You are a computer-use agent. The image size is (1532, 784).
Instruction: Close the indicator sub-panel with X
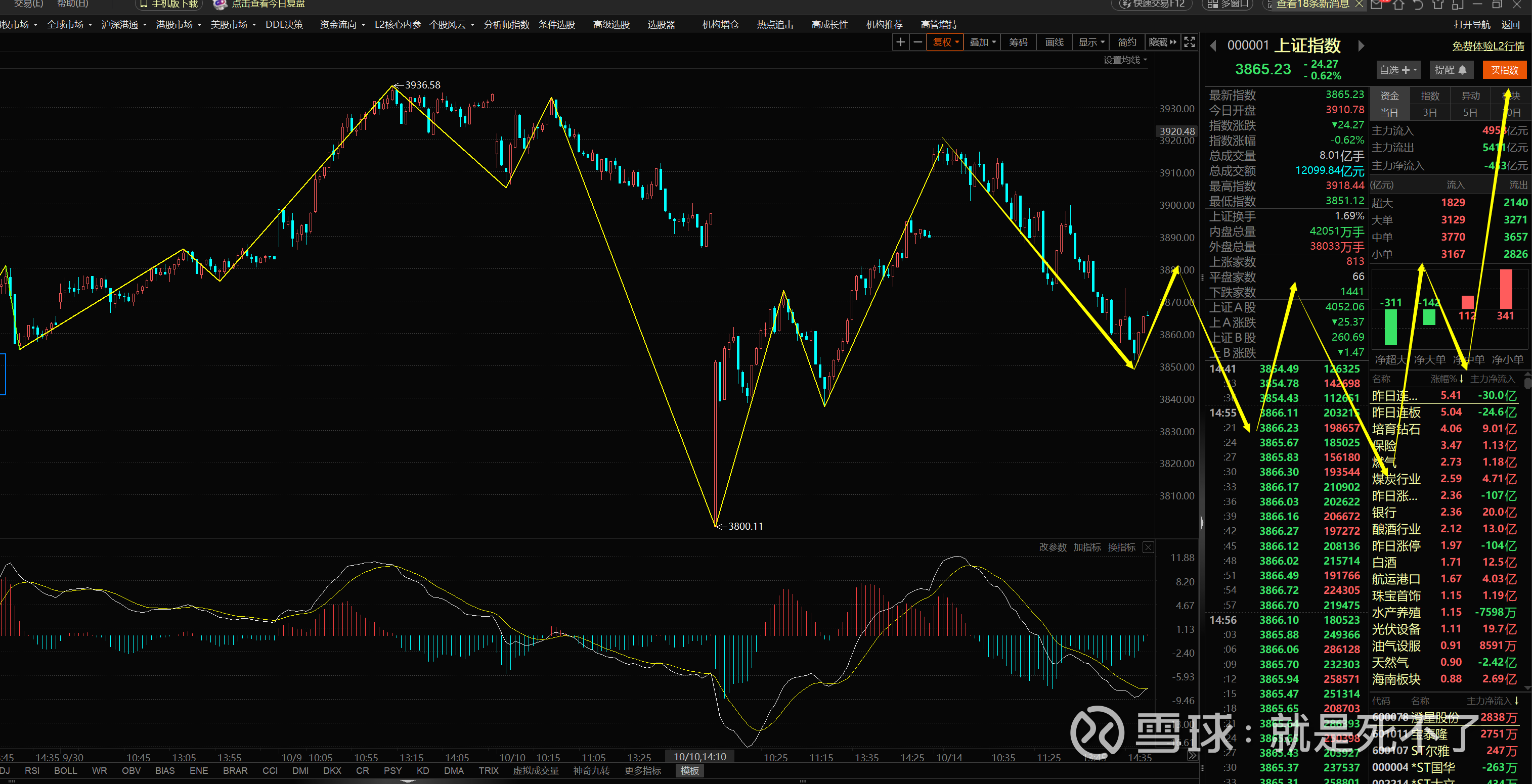click(x=1149, y=547)
